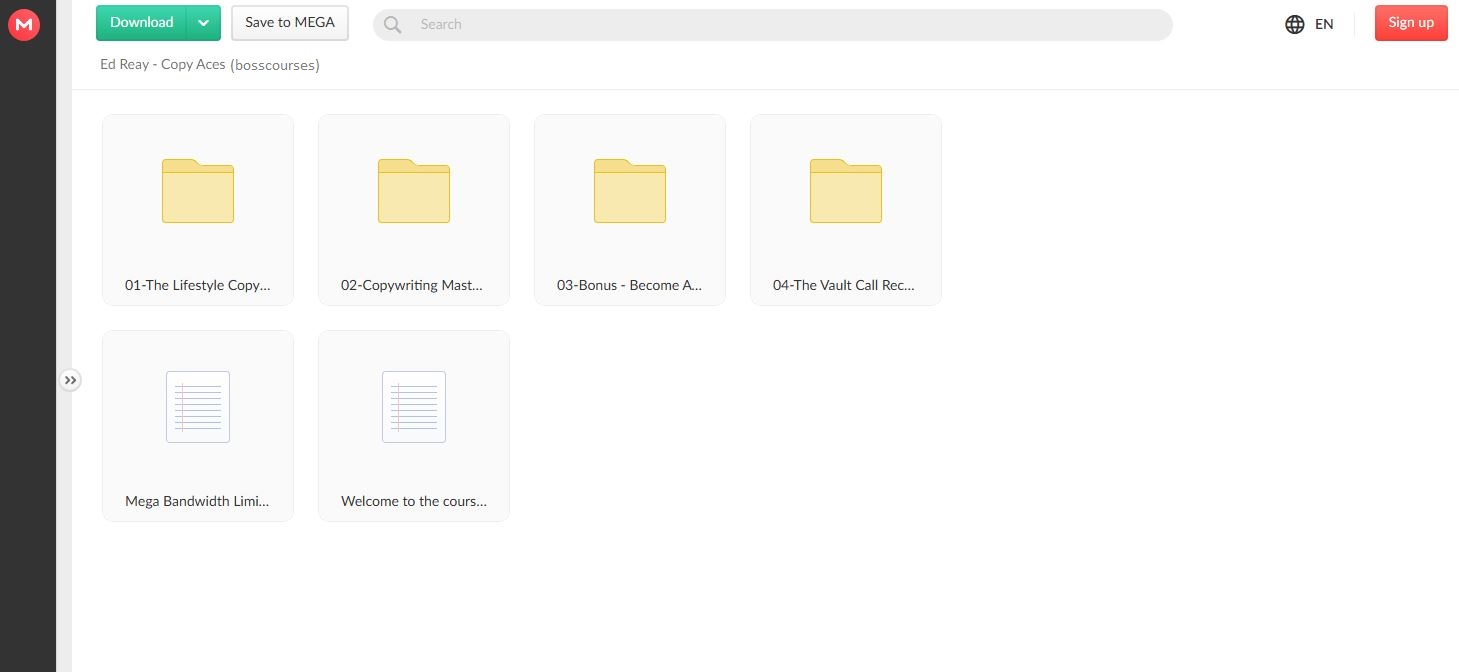Expand the collapsed left sidebar panel
Viewport: 1459px width, 672px height.
pos(69,380)
